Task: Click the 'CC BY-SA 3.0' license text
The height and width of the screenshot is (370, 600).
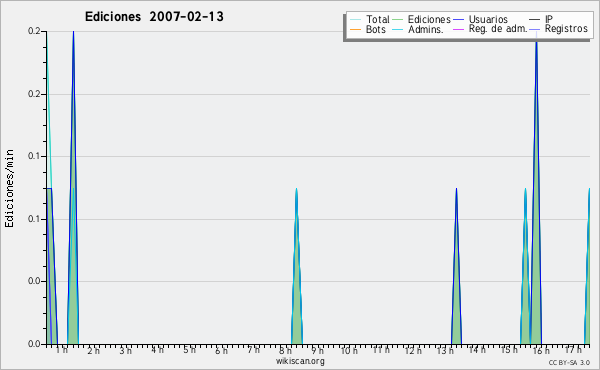Action: [x=569, y=363]
